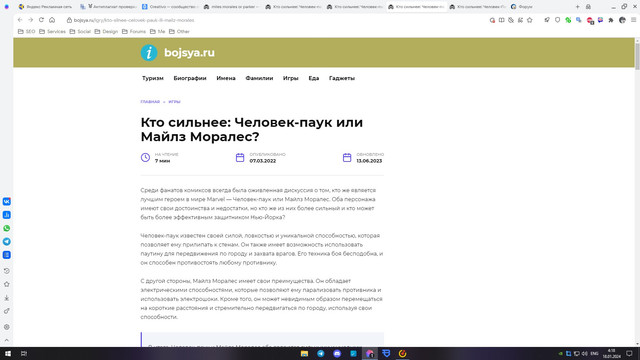The height and width of the screenshot is (360, 640).
Task: Open the Design bookmarks folder
Action: pyautogui.click(x=106, y=31)
